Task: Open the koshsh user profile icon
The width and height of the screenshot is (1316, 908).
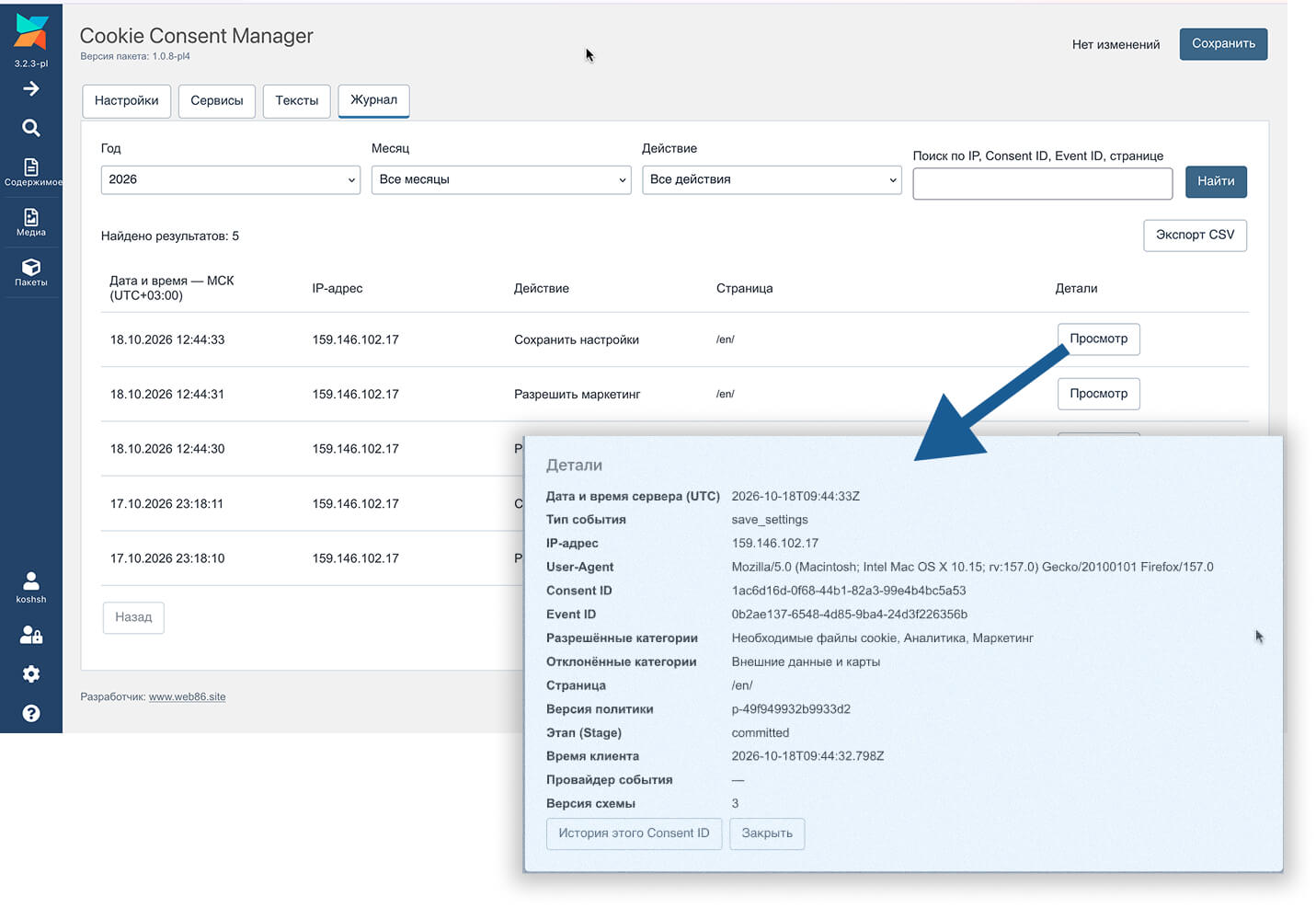Action: (x=31, y=587)
